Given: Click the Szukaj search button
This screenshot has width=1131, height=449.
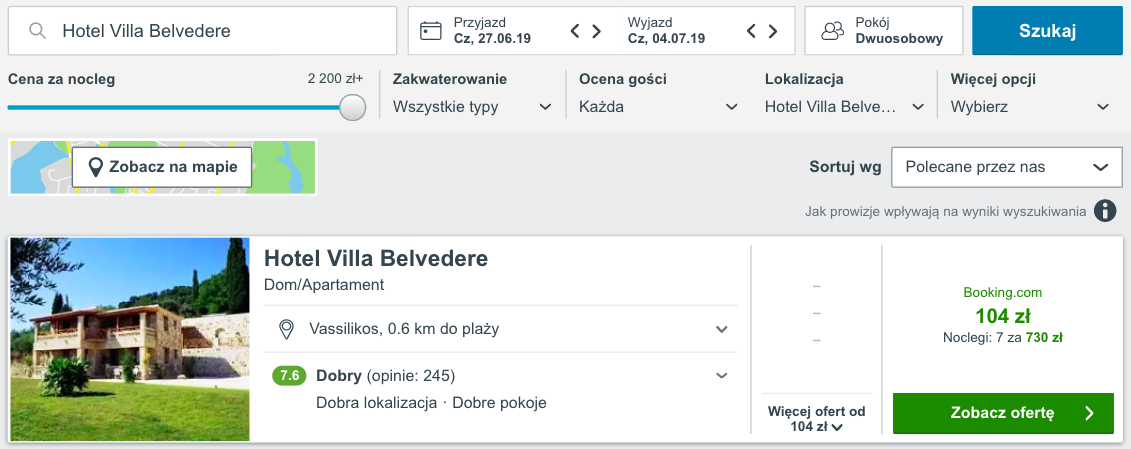Looking at the screenshot, I should point(1047,31).
